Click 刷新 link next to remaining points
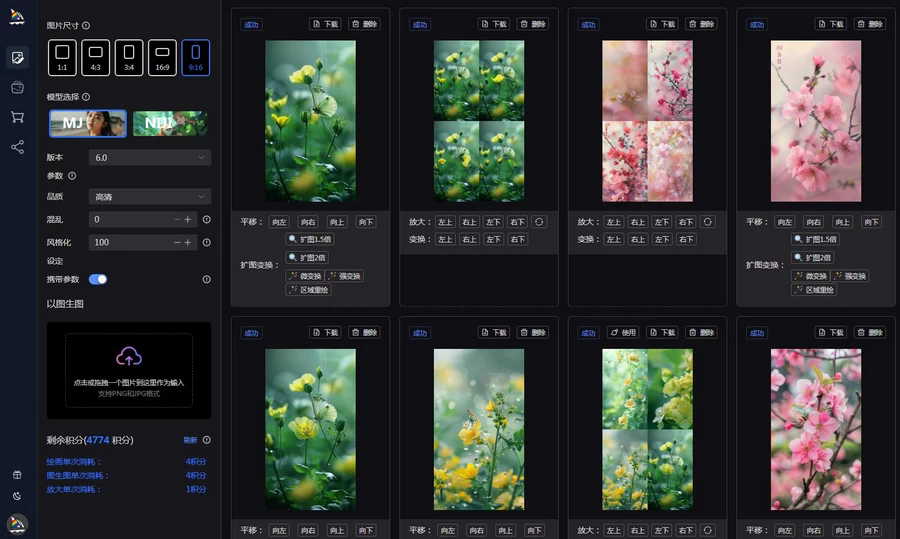The height and width of the screenshot is (539, 900). click(190, 440)
